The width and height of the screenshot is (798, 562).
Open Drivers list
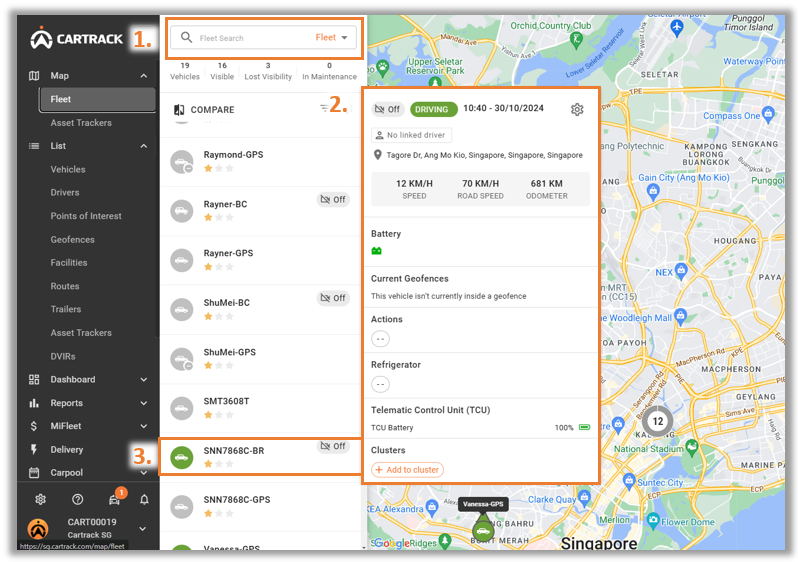pyautogui.click(x=65, y=192)
